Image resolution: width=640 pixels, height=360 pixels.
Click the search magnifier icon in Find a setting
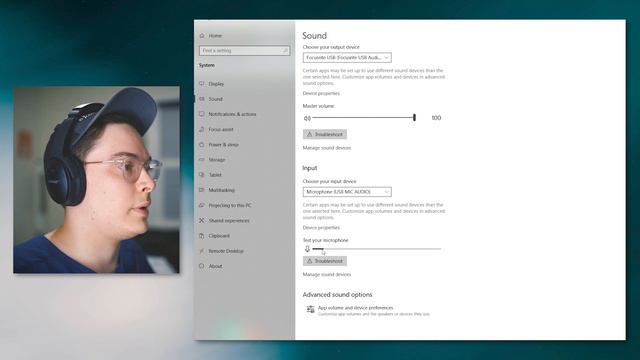285,51
